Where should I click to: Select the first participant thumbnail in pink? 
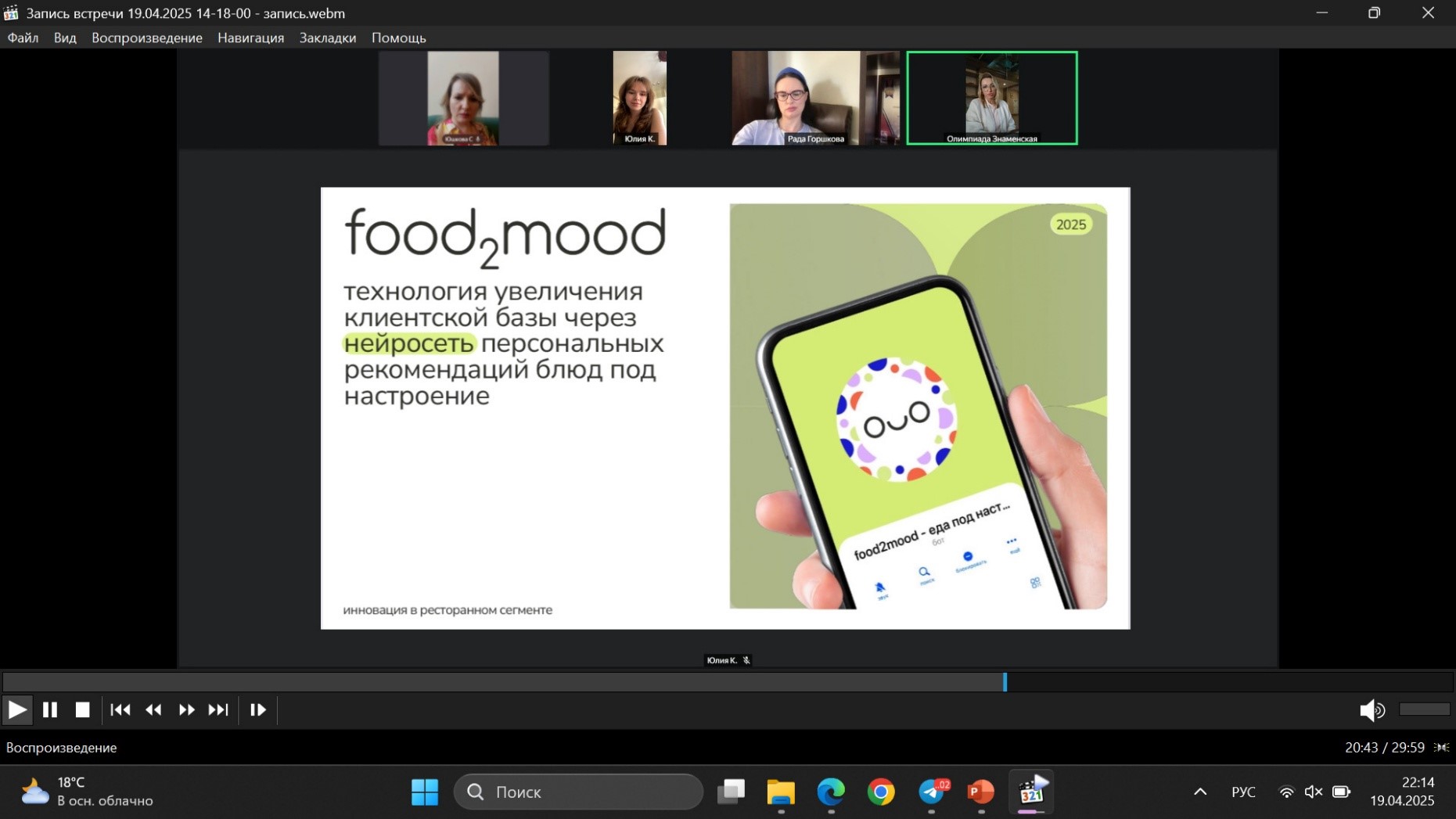tap(463, 98)
